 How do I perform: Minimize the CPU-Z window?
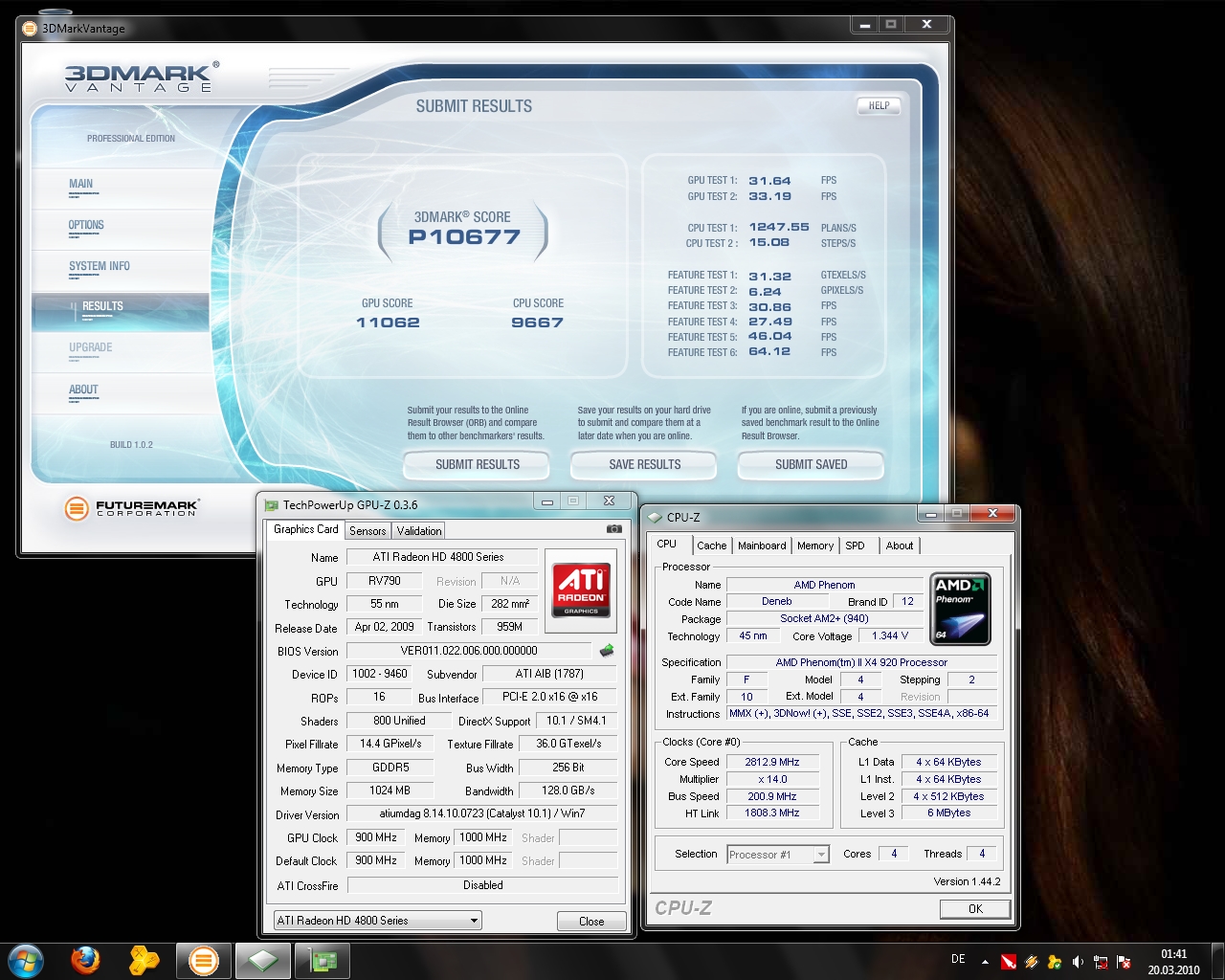click(x=930, y=514)
